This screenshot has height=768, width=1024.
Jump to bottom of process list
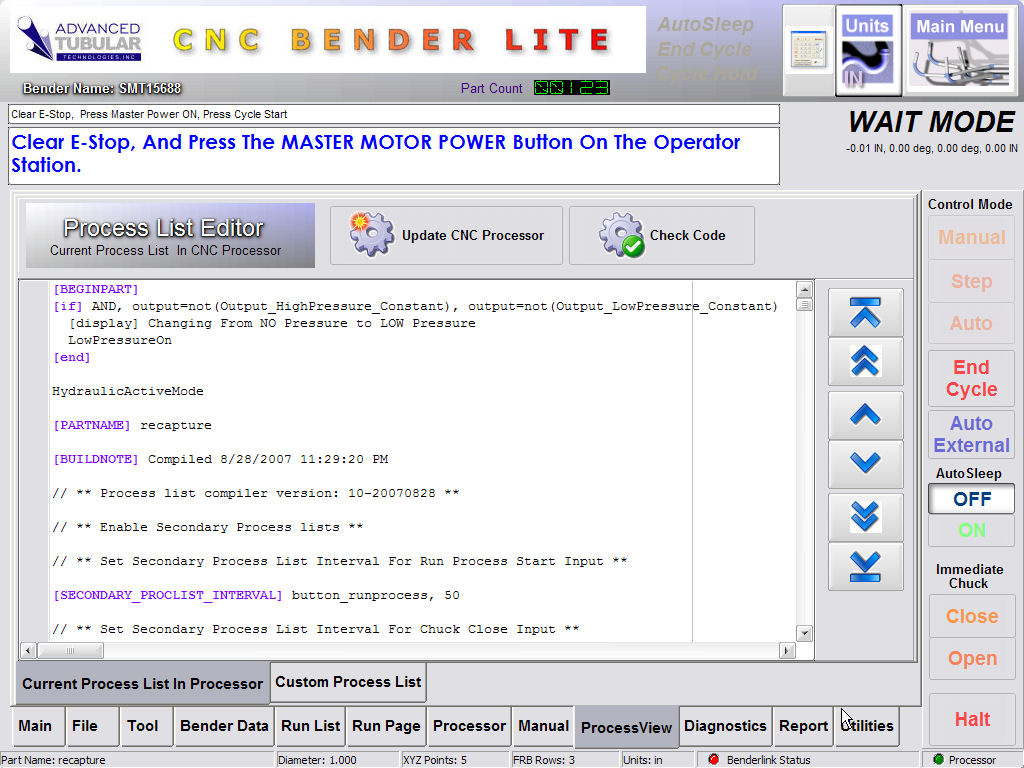[x=865, y=566]
